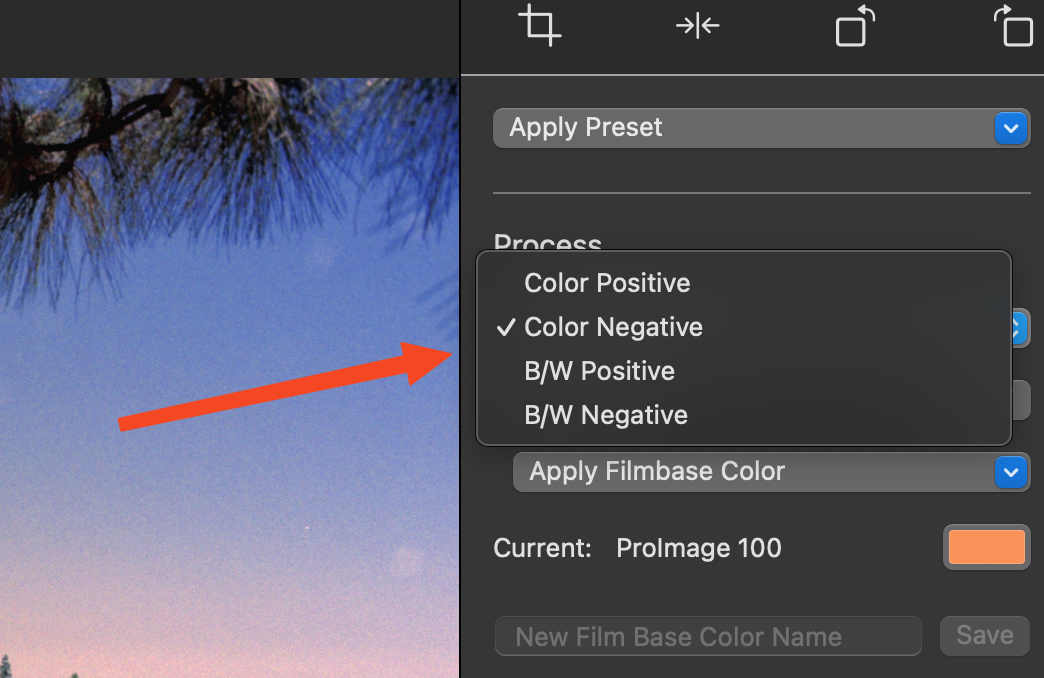Click the Process popup stepper arrows
The image size is (1044, 678).
pos(1020,328)
